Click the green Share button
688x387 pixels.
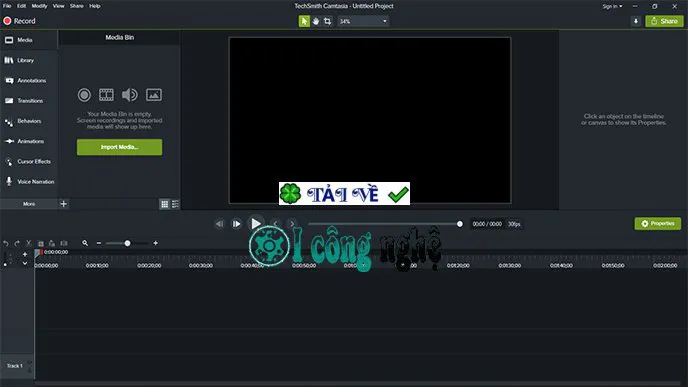664,21
